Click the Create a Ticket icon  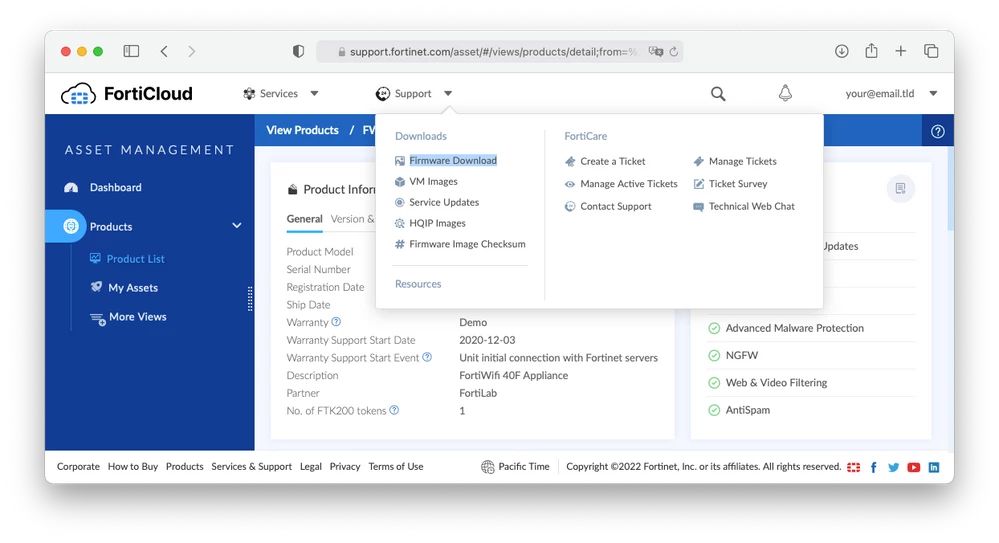(570, 161)
